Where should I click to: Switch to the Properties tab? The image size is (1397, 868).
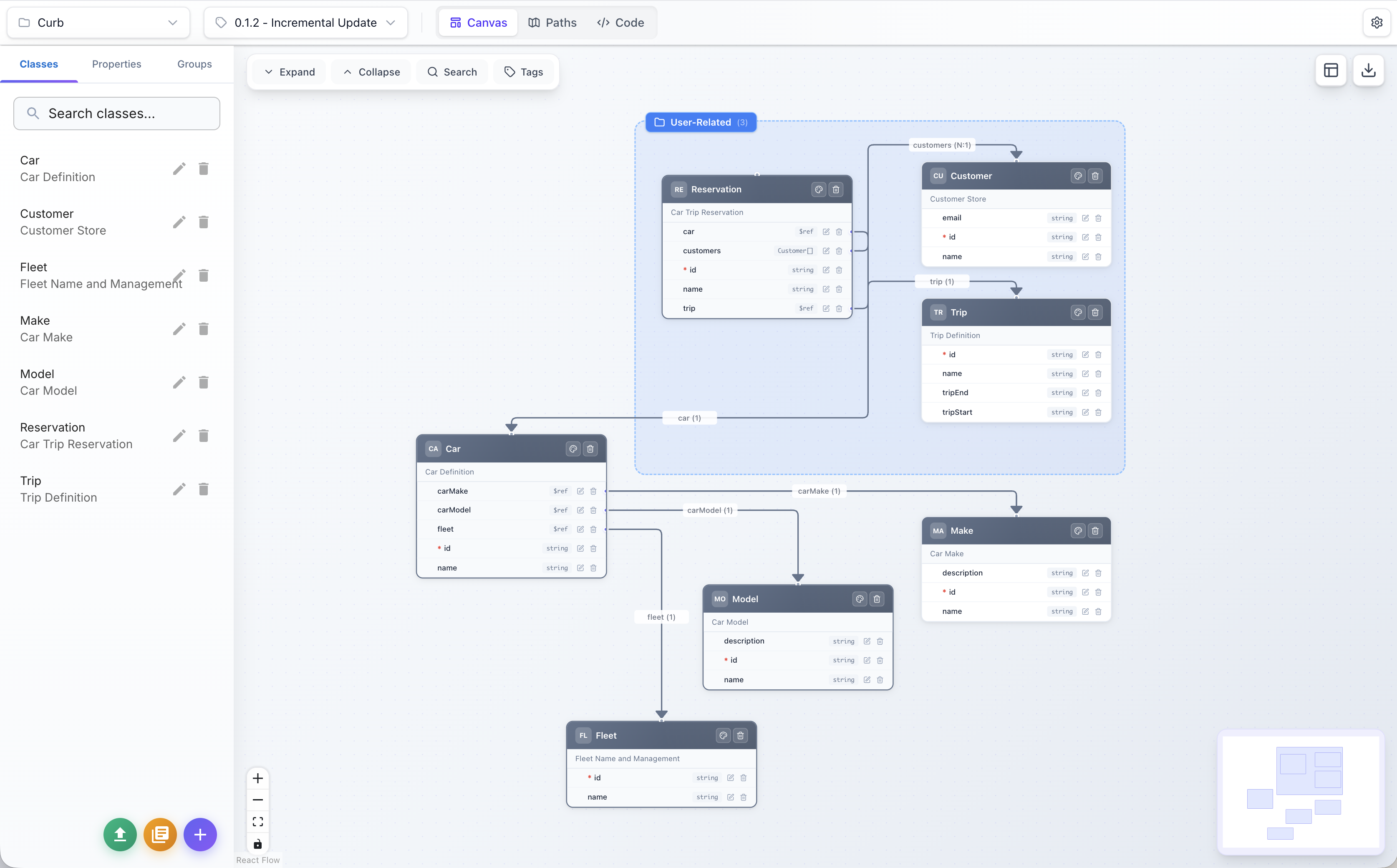116,64
